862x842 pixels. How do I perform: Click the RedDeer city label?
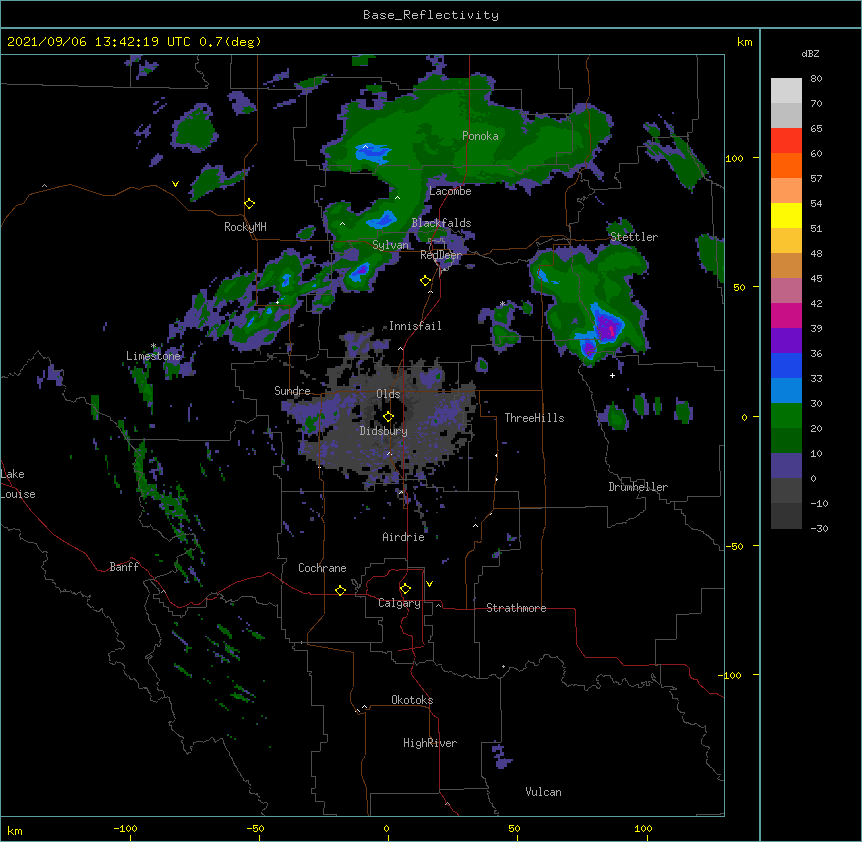pos(441,255)
